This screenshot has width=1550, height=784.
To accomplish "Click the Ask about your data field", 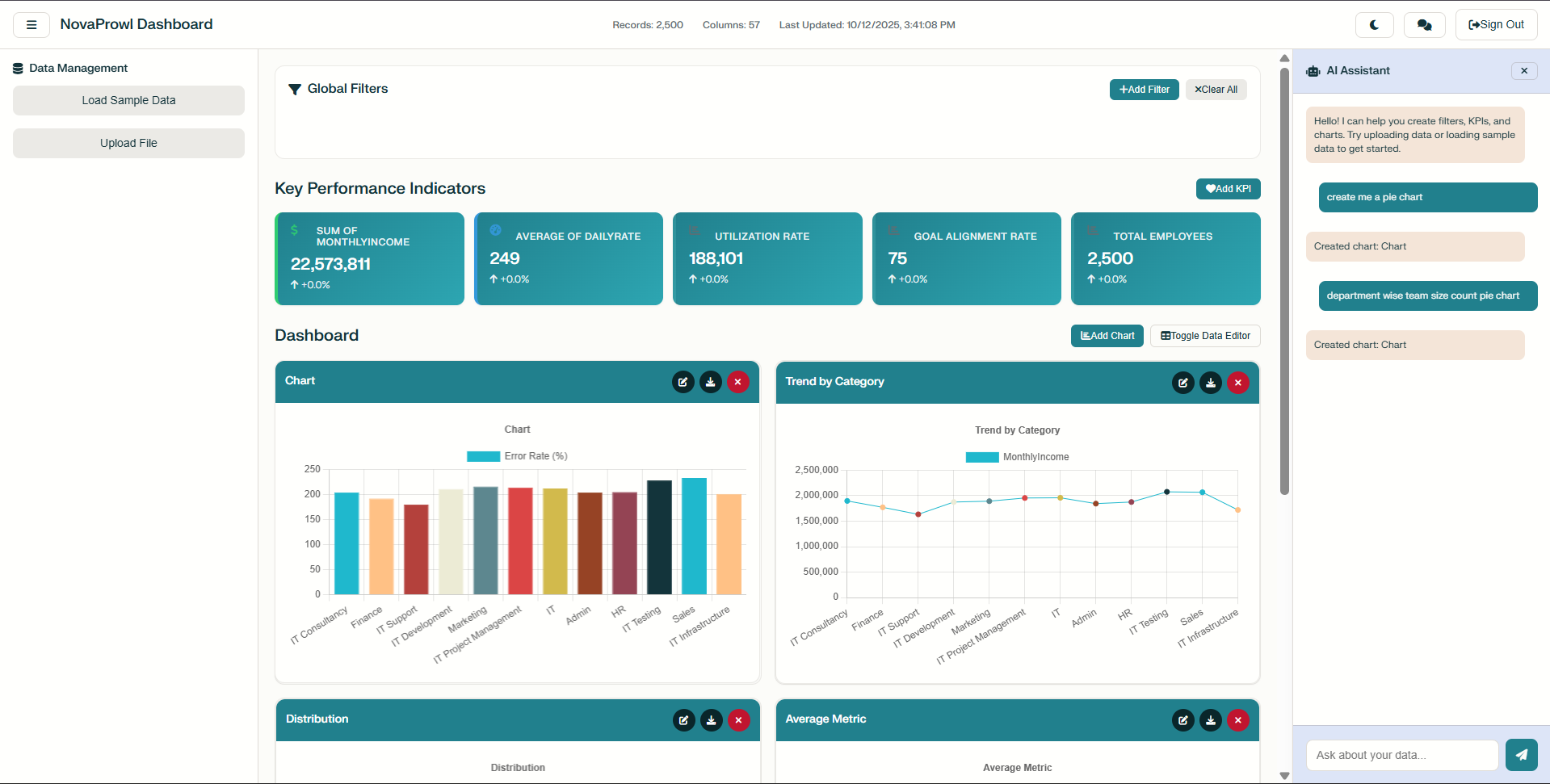I will pyautogui.click(x=1402, y=754).
